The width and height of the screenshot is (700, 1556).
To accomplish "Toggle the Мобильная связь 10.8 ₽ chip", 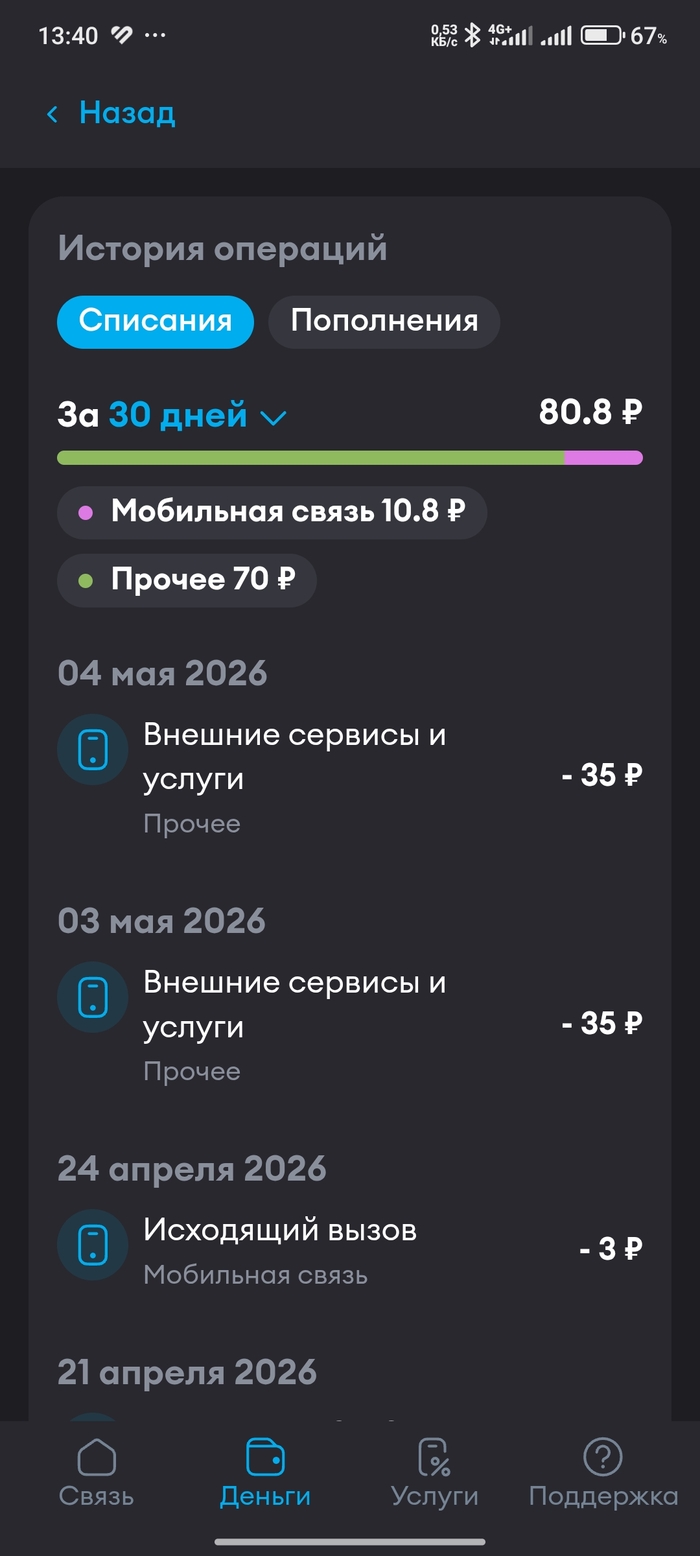I will (x=272, y=512).
